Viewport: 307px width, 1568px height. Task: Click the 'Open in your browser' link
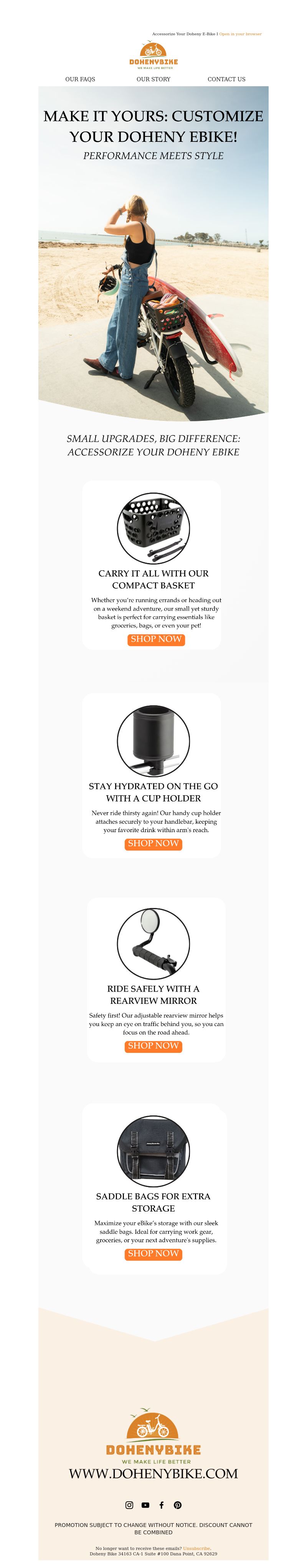click(x=241, y=34)
